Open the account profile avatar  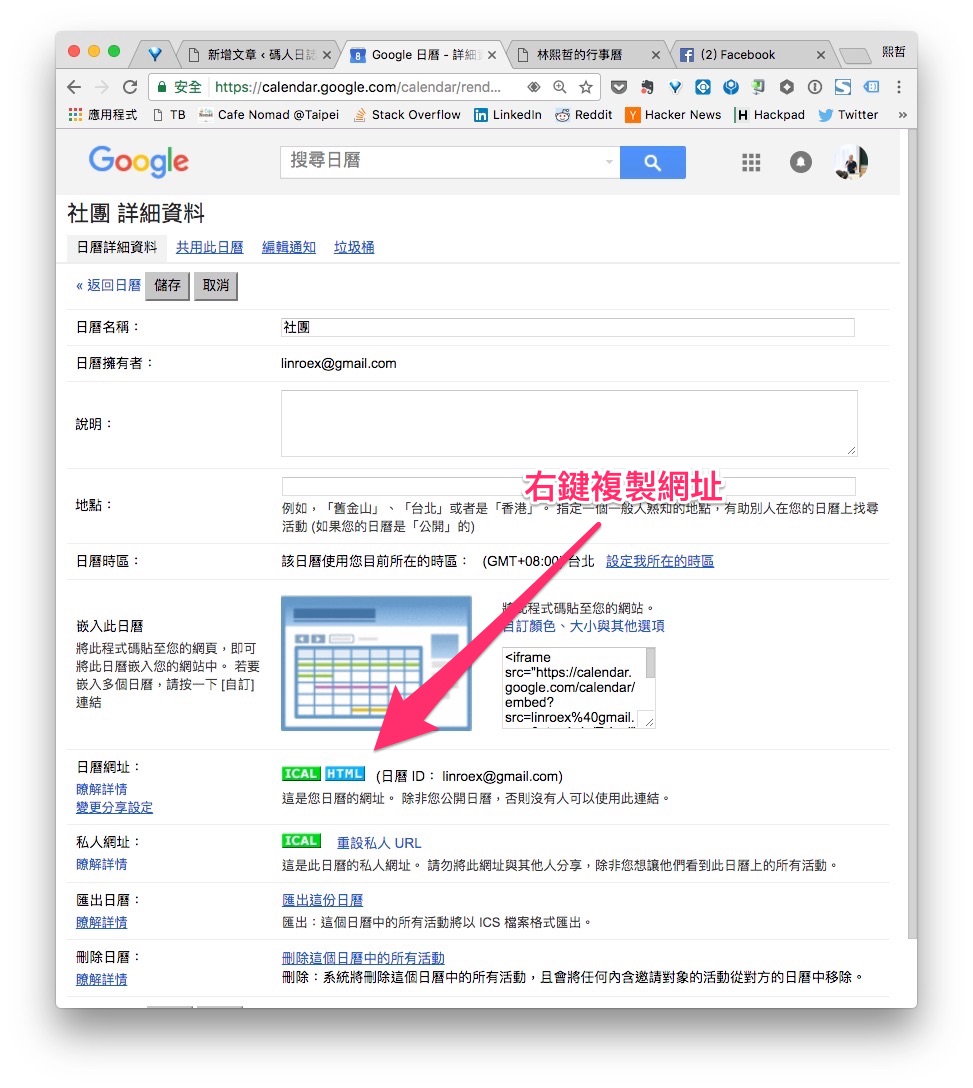point(852,162)
